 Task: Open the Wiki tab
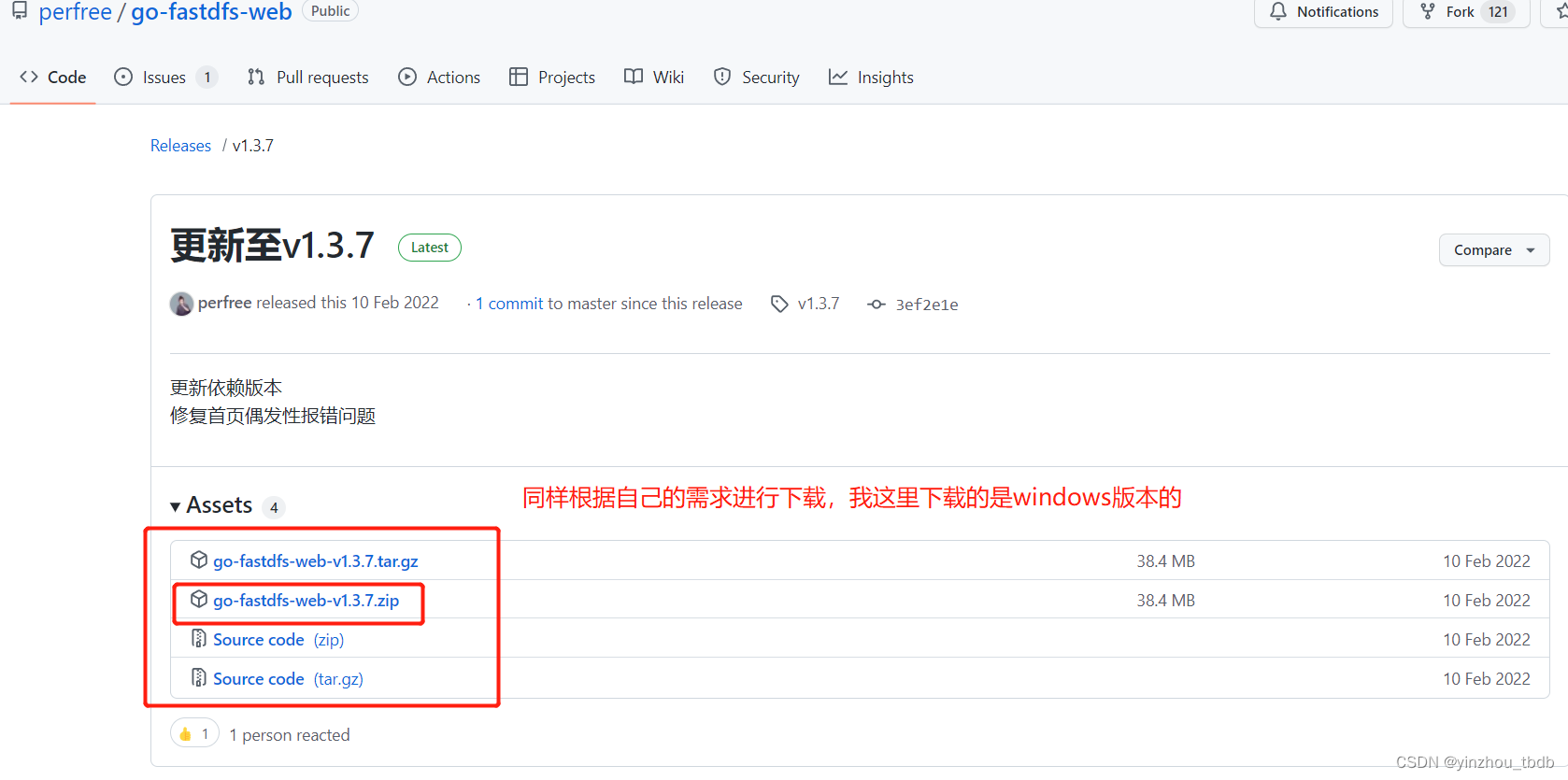click(x=654, y=78)
